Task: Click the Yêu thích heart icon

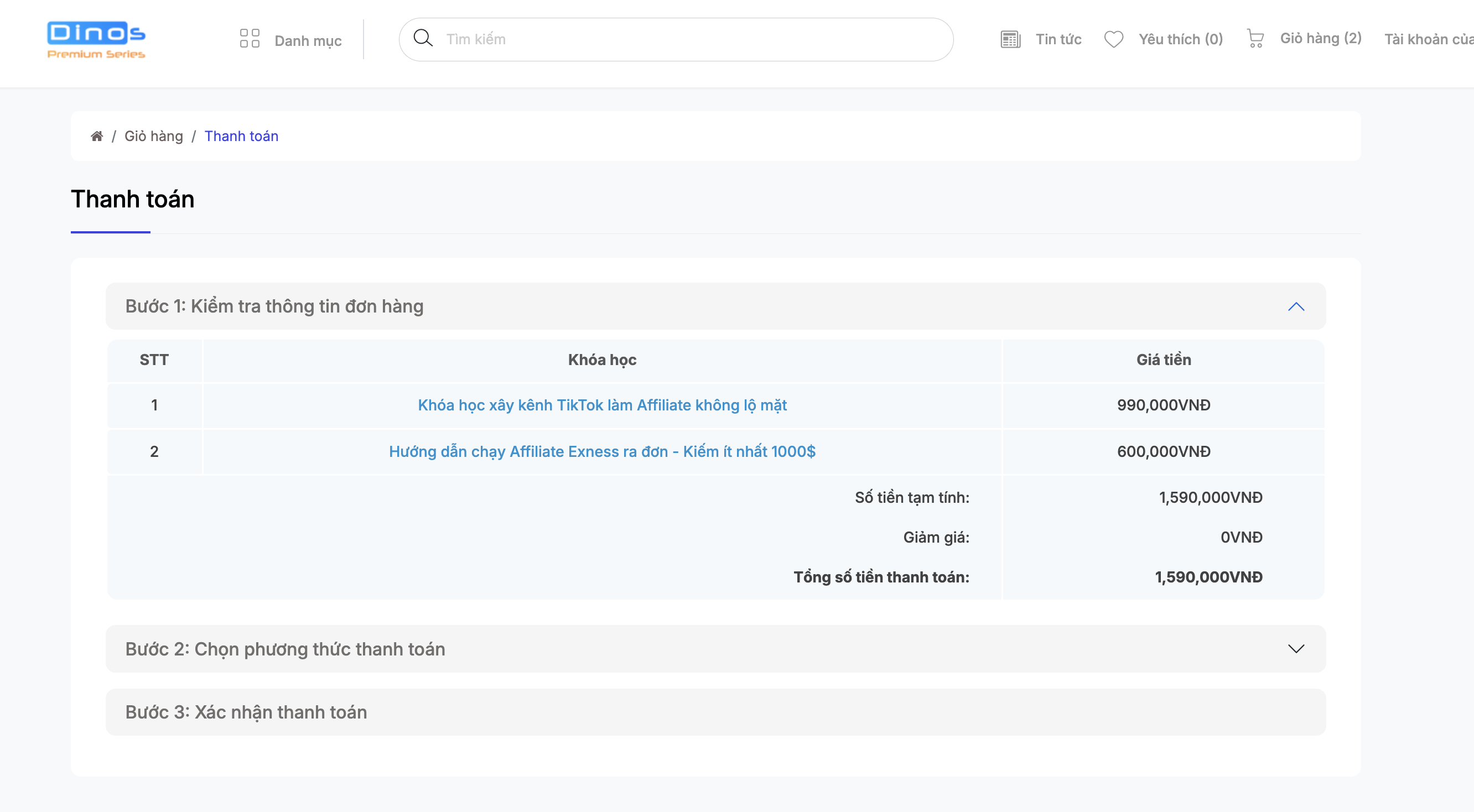Action: click(1113, 39)
